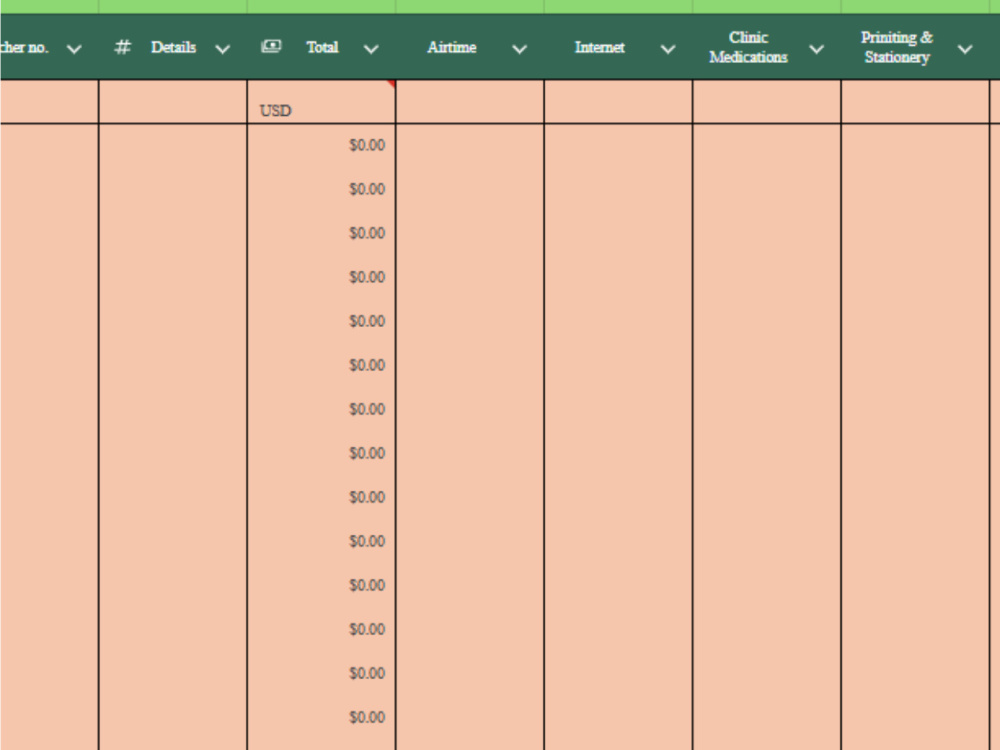
Task: Select the USD cell under Total
Action: point(321,102)
